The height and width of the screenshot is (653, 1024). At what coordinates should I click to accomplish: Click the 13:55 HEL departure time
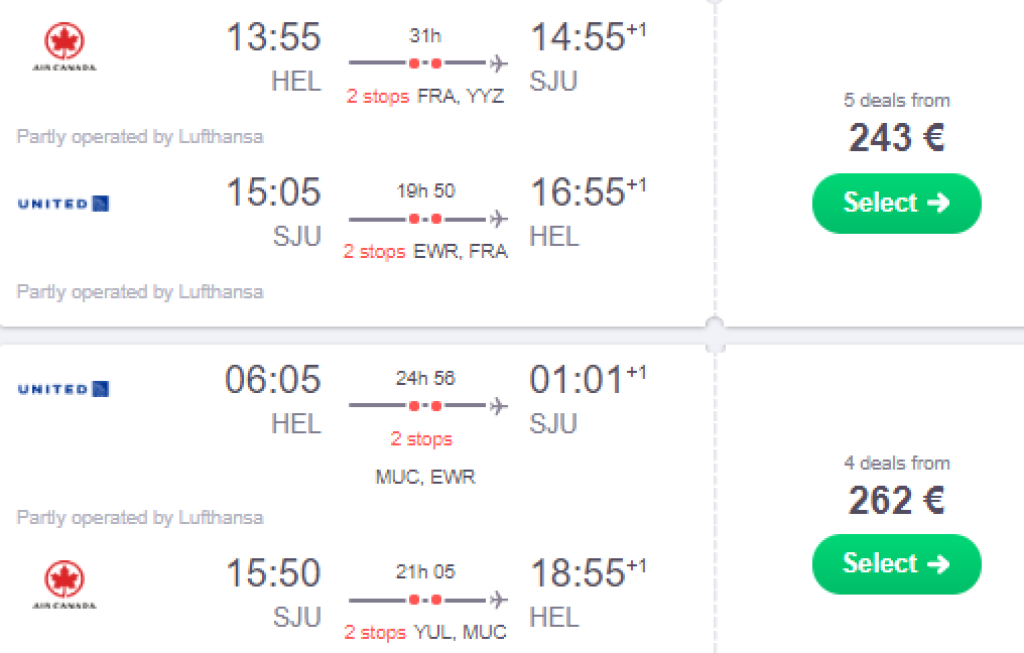click(x=273, y=38)
